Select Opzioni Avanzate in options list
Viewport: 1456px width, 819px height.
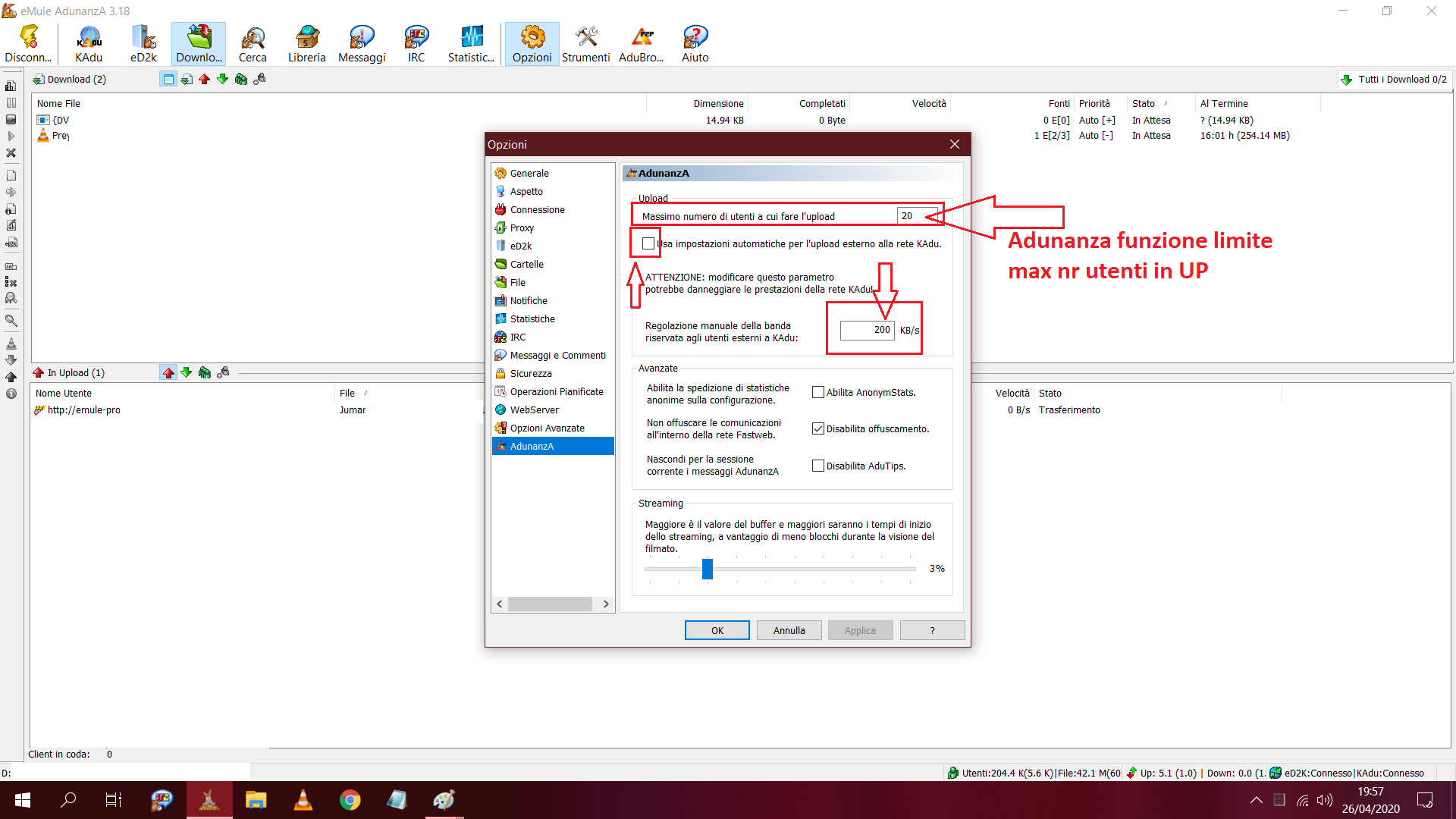547,428
